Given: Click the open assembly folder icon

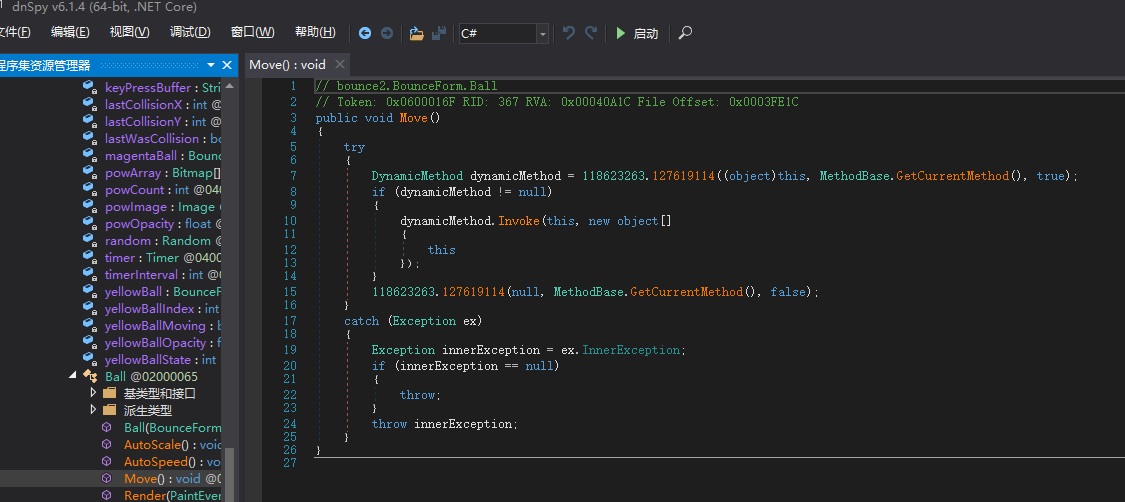Looking at the screenshot, I should point(417,33).
